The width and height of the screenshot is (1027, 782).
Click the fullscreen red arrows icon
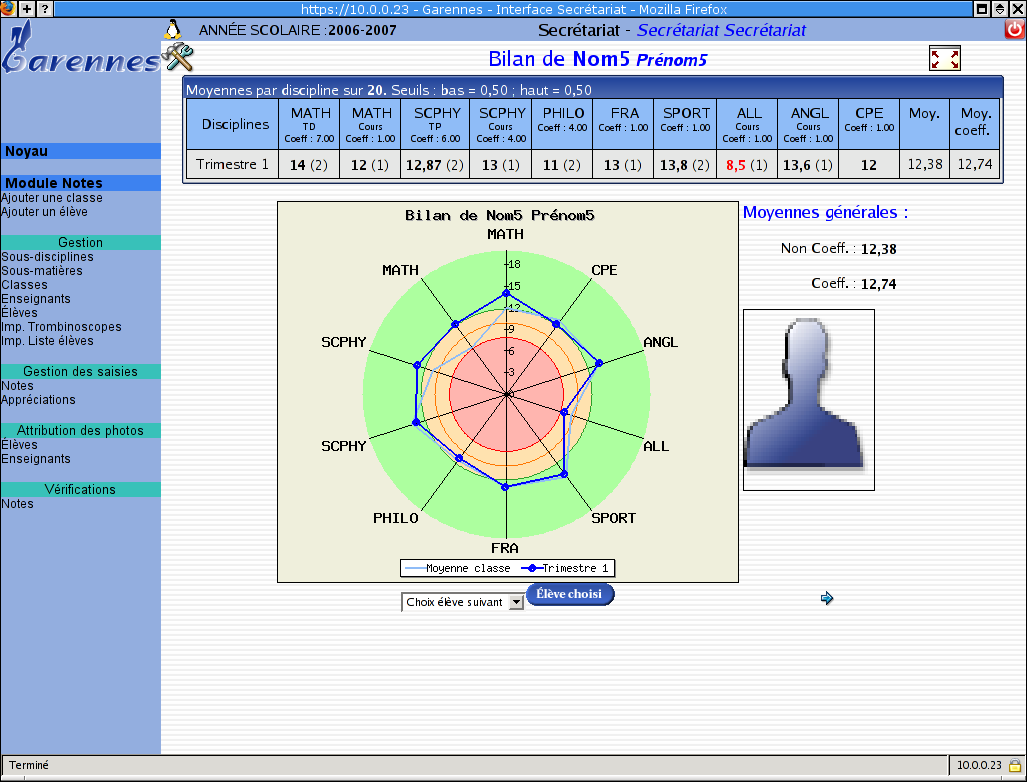point(944,59)
